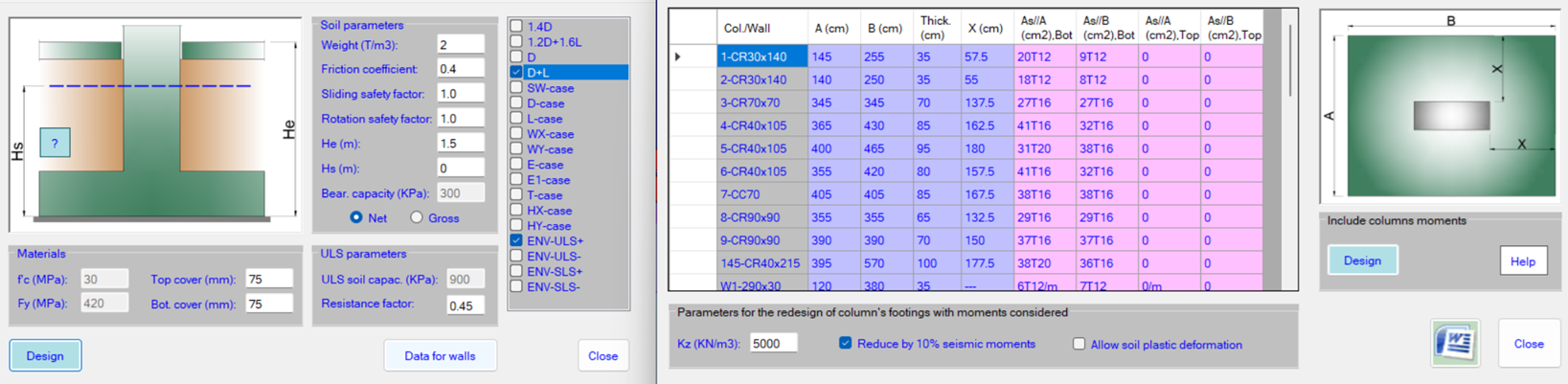
Task: Click the Word export icon
Action: [1455, 342]
